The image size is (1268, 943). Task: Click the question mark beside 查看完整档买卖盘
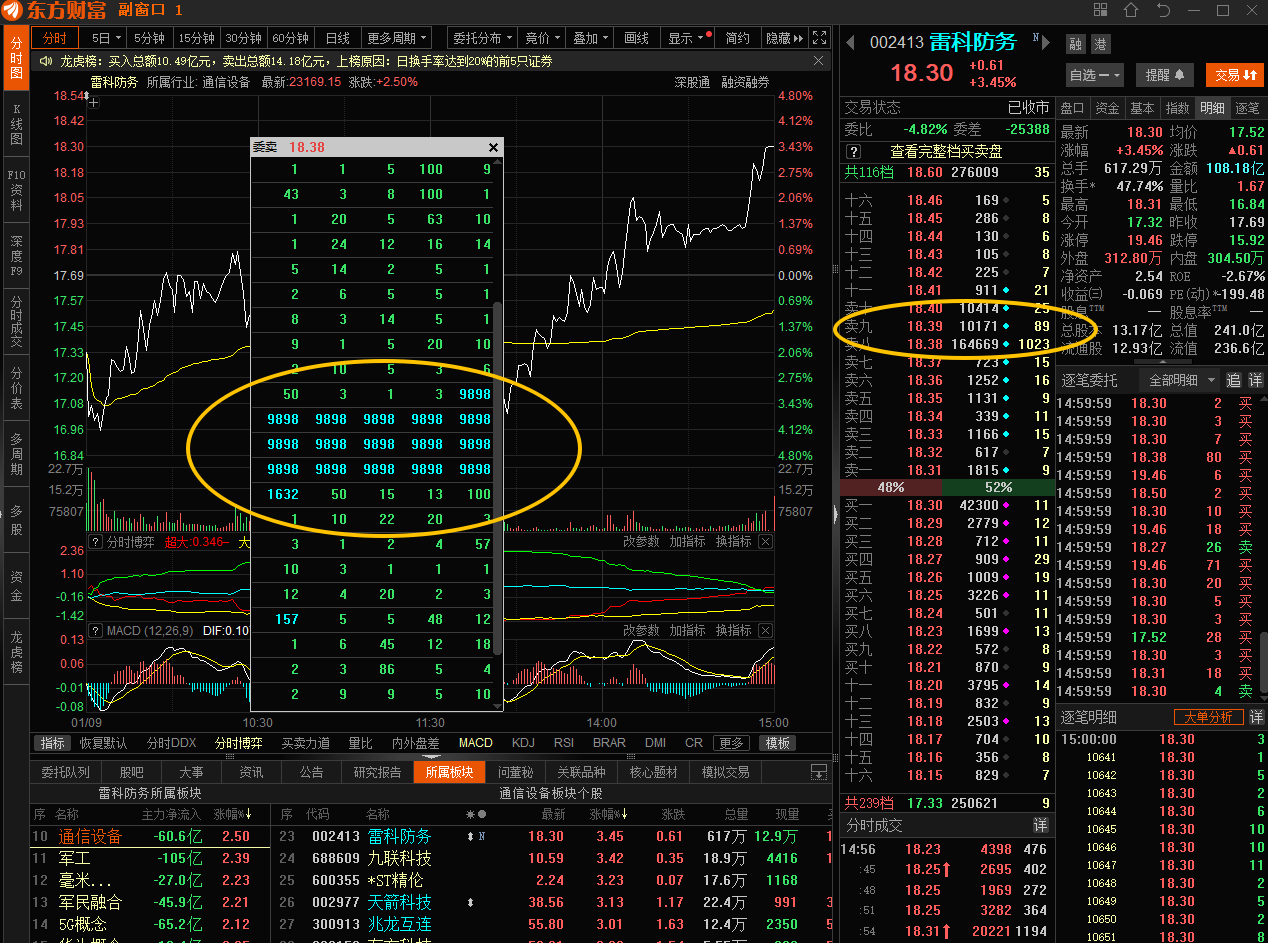click(x=853, y=152)
